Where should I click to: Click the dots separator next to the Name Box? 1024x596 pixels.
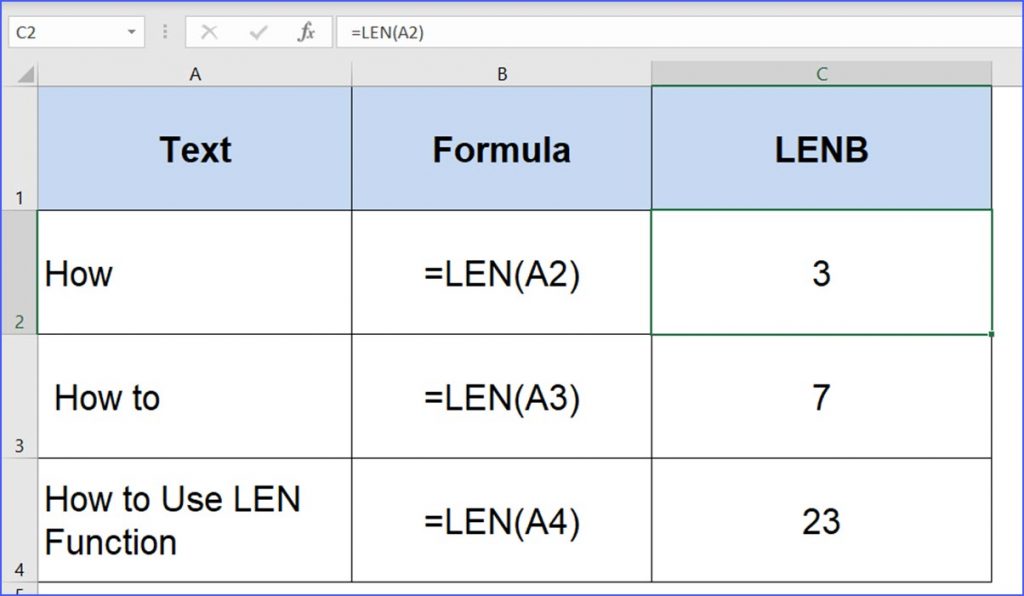coord(164,31)
